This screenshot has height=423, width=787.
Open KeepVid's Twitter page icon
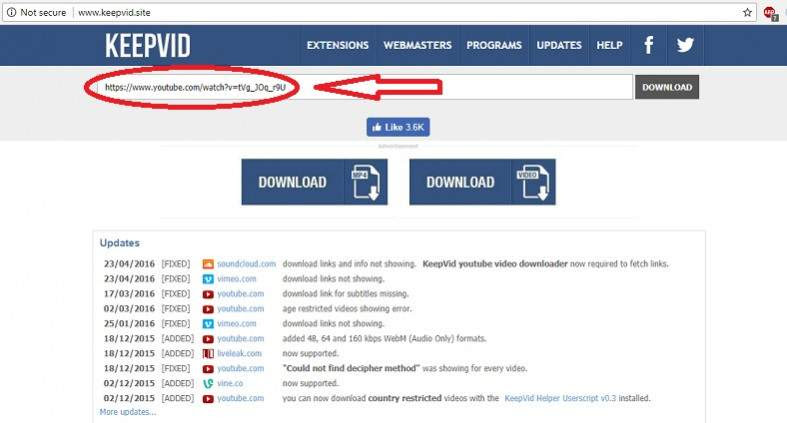685,45
